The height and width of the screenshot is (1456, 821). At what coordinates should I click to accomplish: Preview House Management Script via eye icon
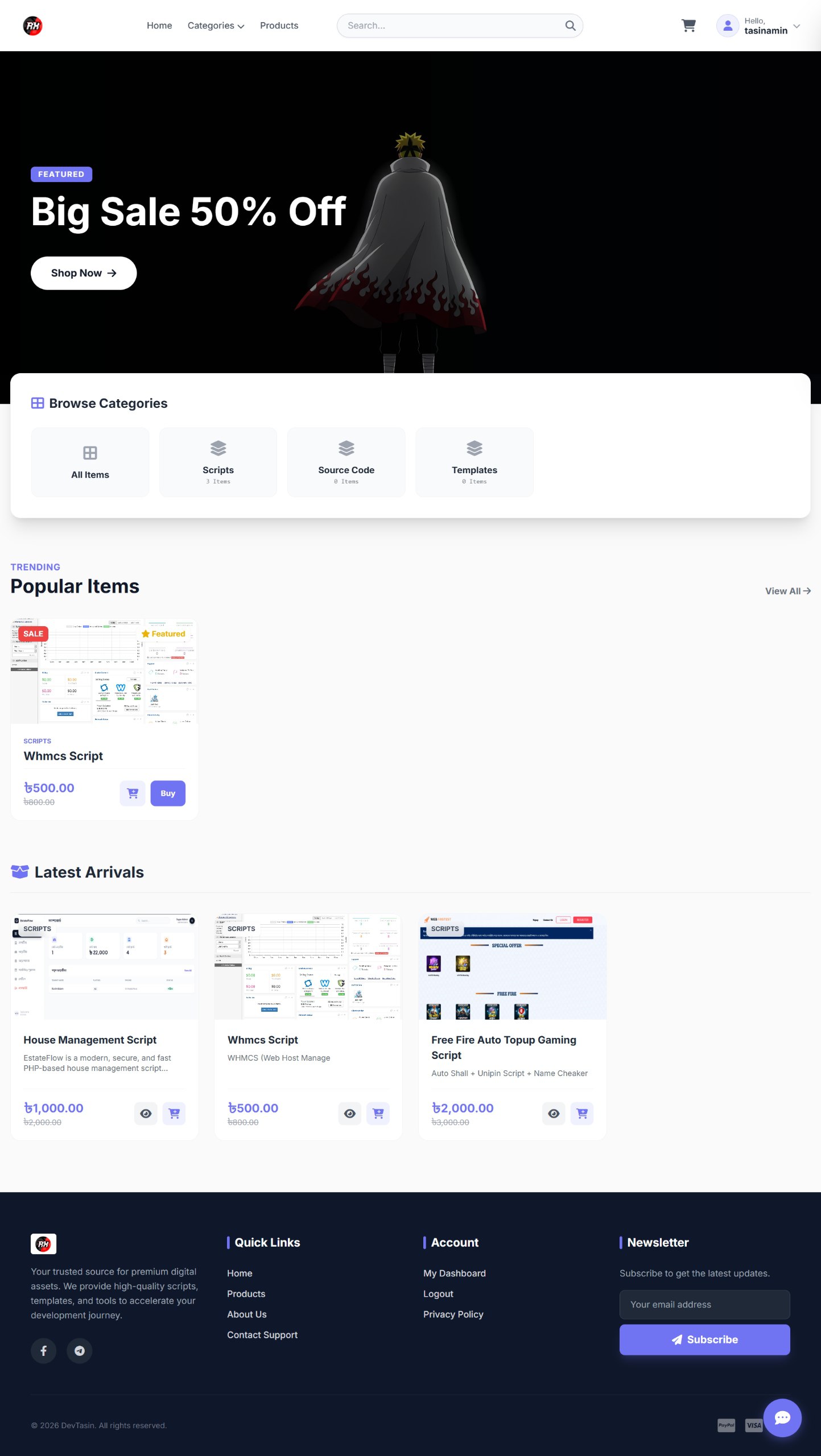146,1113
